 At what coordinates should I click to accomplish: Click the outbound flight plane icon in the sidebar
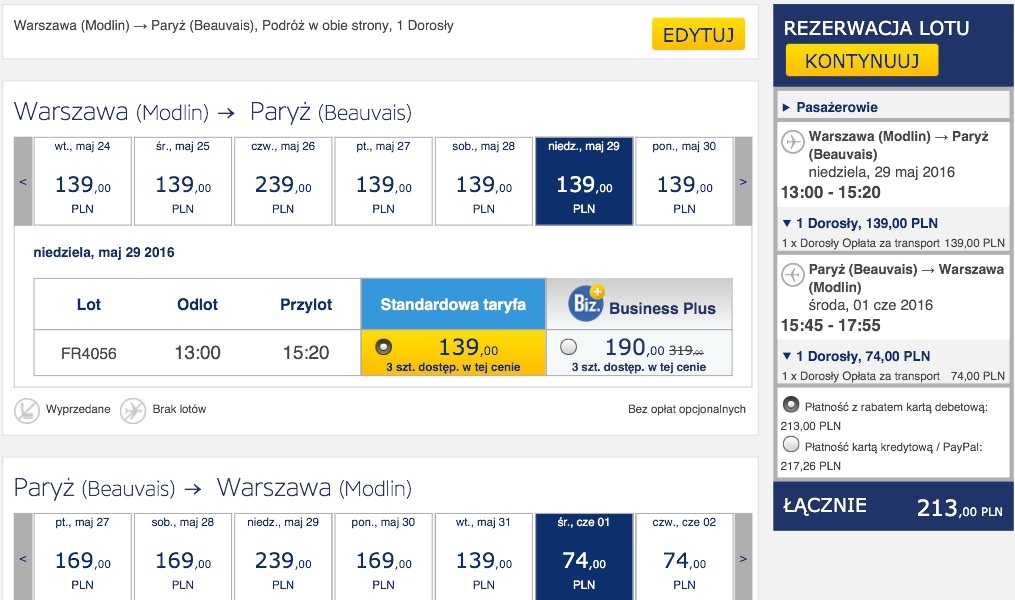click(x=792, y=142)
